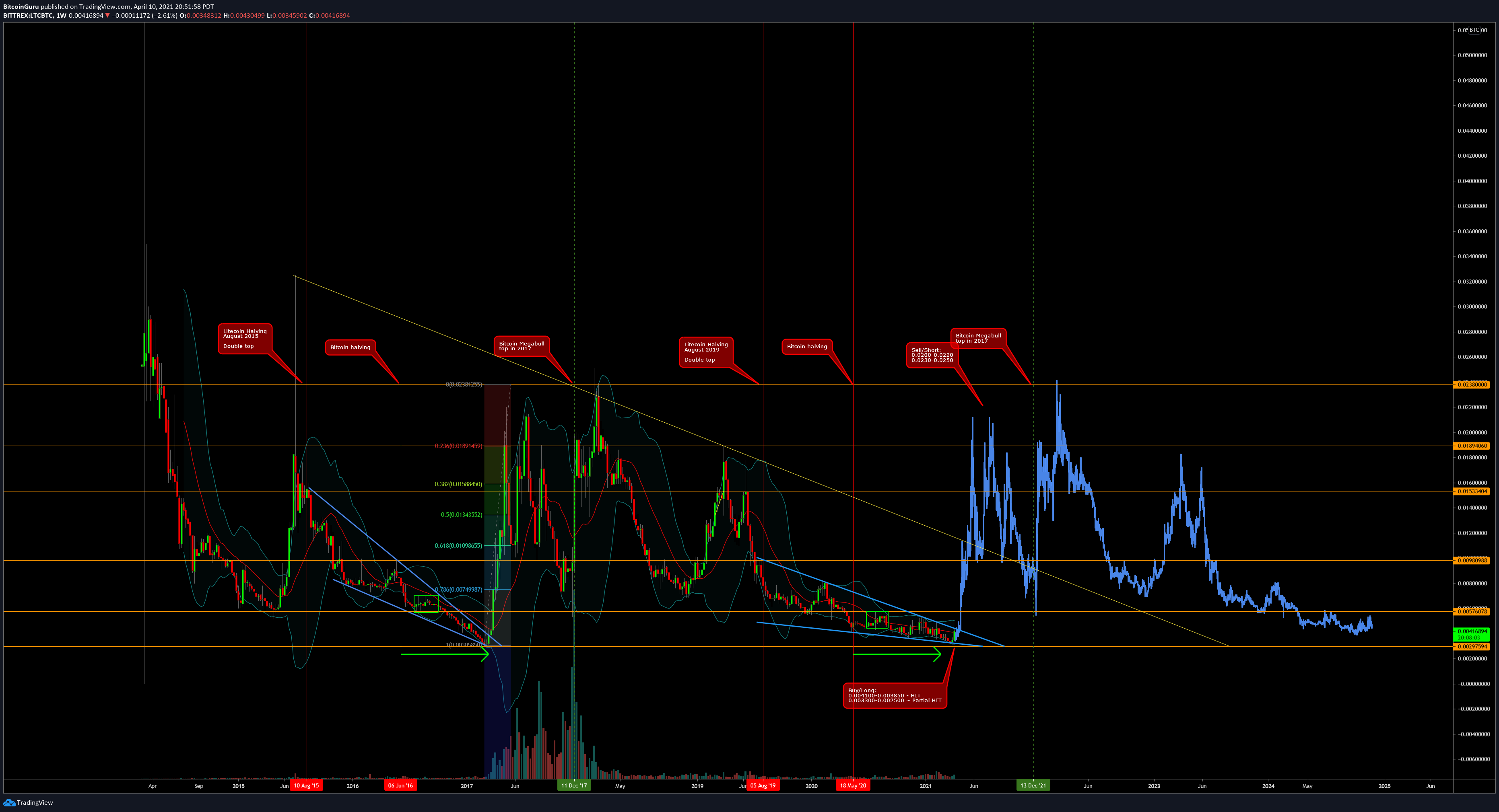Select the high value H:0.00430499

(x=244, y=16)
